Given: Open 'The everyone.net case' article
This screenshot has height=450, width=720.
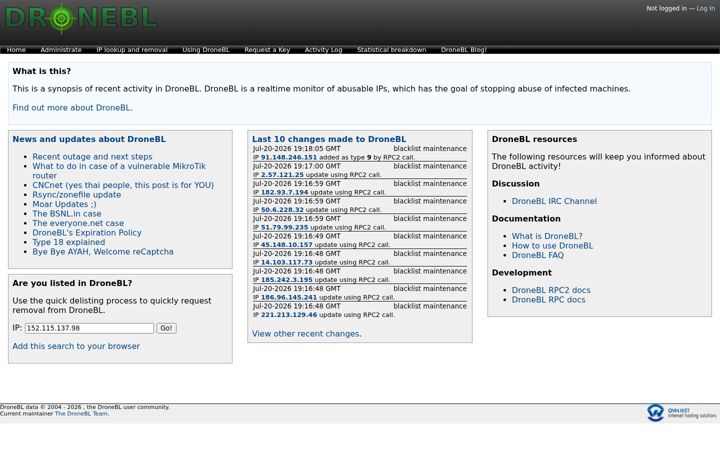Looking at the screenshot, I should tap(78, 223).
